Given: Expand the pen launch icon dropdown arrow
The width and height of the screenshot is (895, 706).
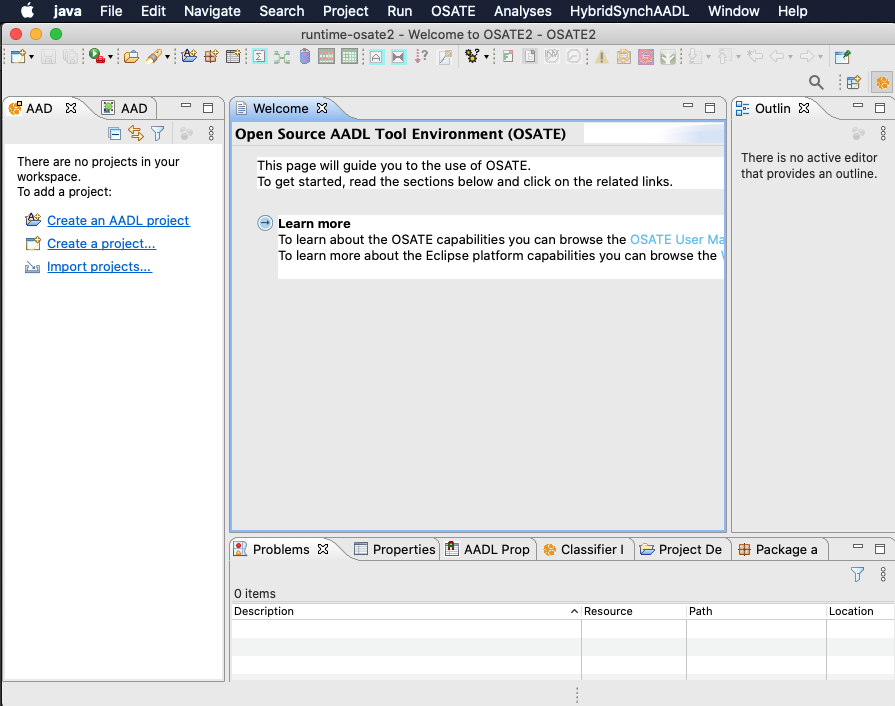Looking at the screenshot, I should coord(167,57).
